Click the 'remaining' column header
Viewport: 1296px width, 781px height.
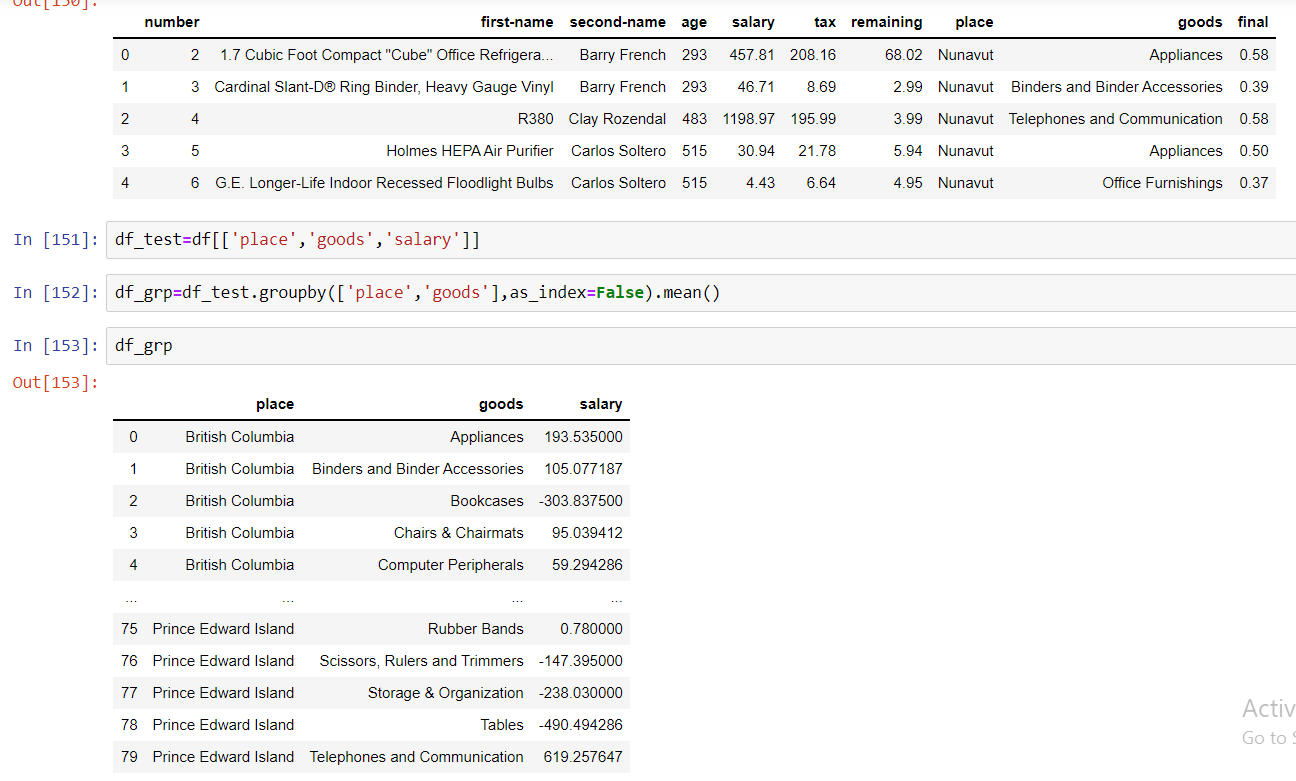coord(887,22)
